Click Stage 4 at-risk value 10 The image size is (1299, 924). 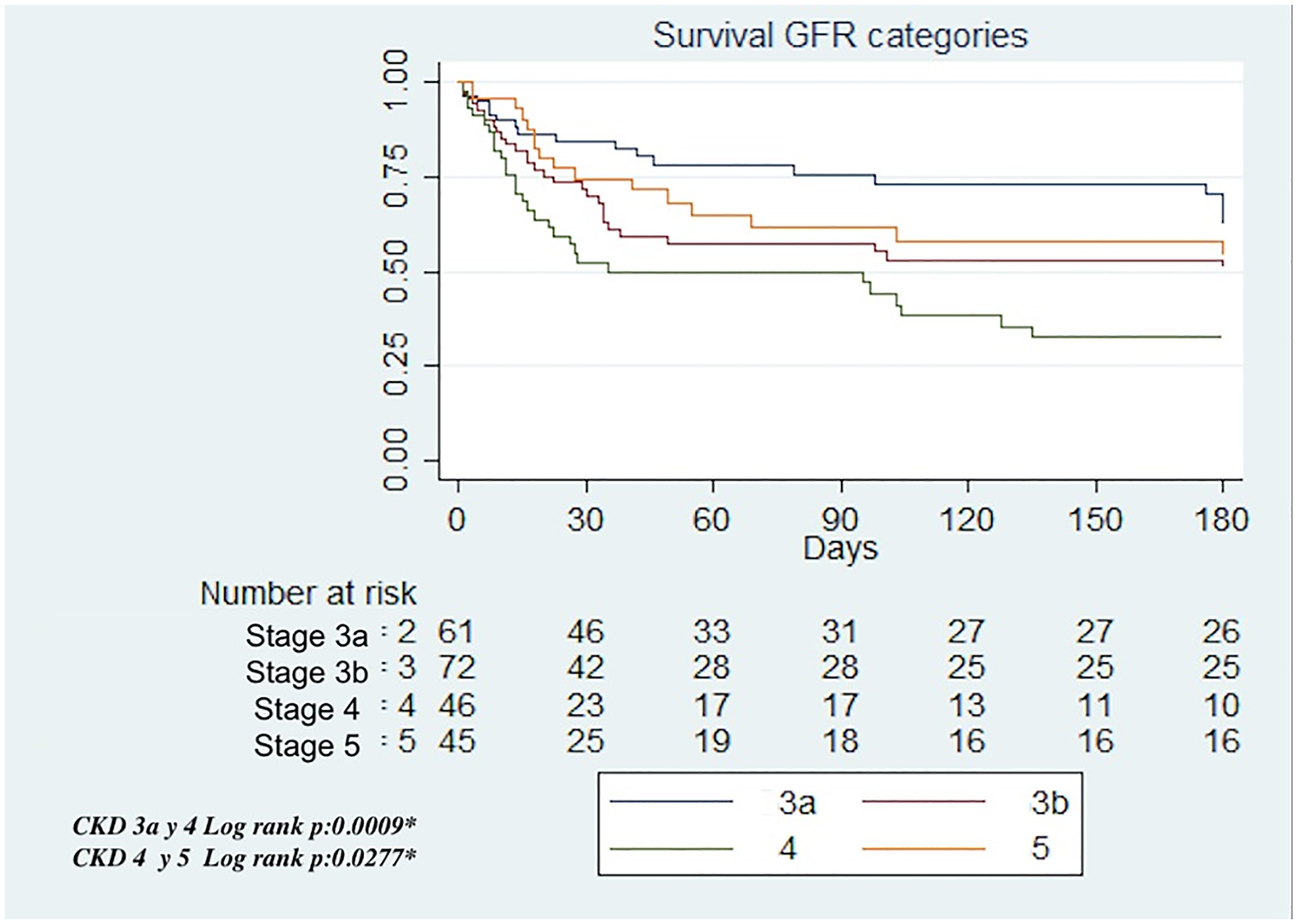click(1222, 705)
